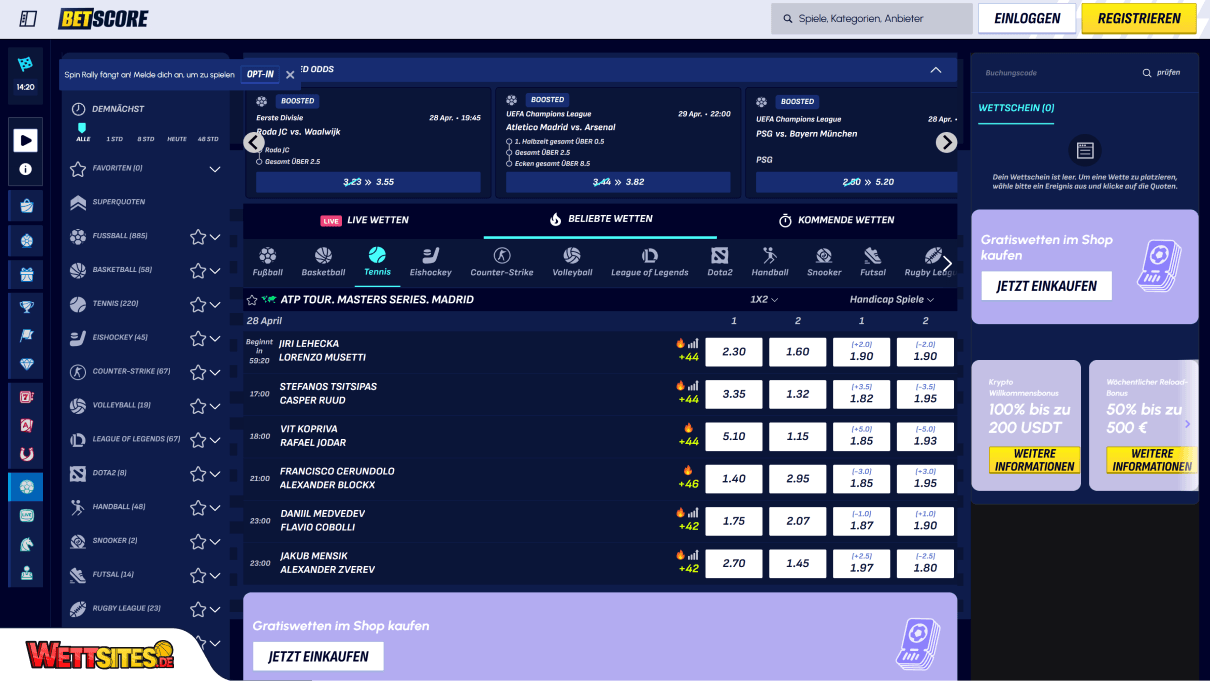Expand Tennis (220) chevron in sidebar
The width and height of the screenshot is (1210, 681).
[215, 305]
